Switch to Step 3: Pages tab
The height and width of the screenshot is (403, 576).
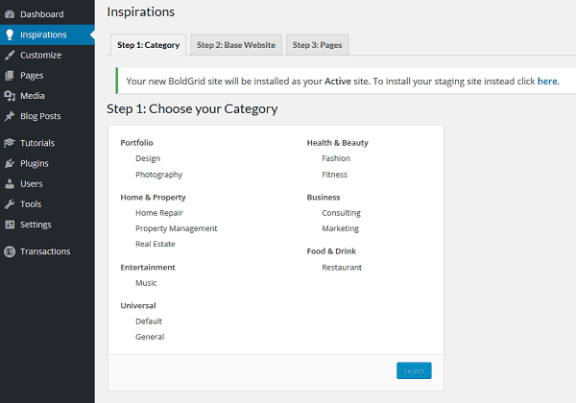point(317,45)
